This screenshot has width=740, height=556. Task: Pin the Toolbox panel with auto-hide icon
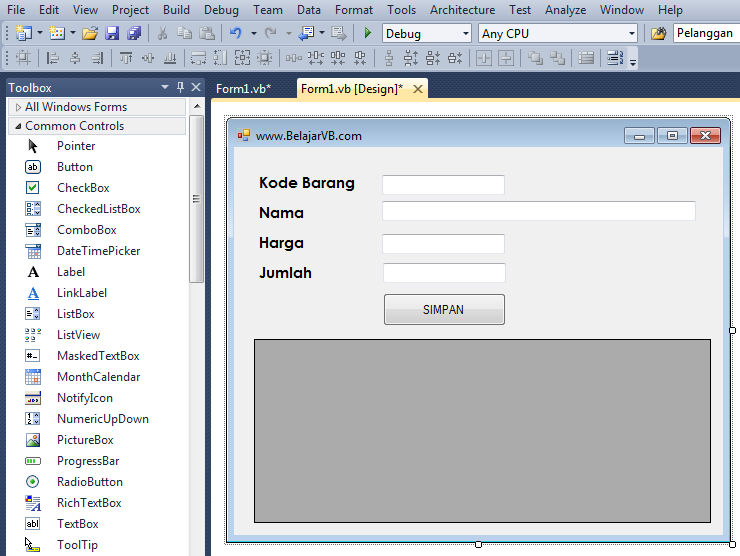[180, 87]
